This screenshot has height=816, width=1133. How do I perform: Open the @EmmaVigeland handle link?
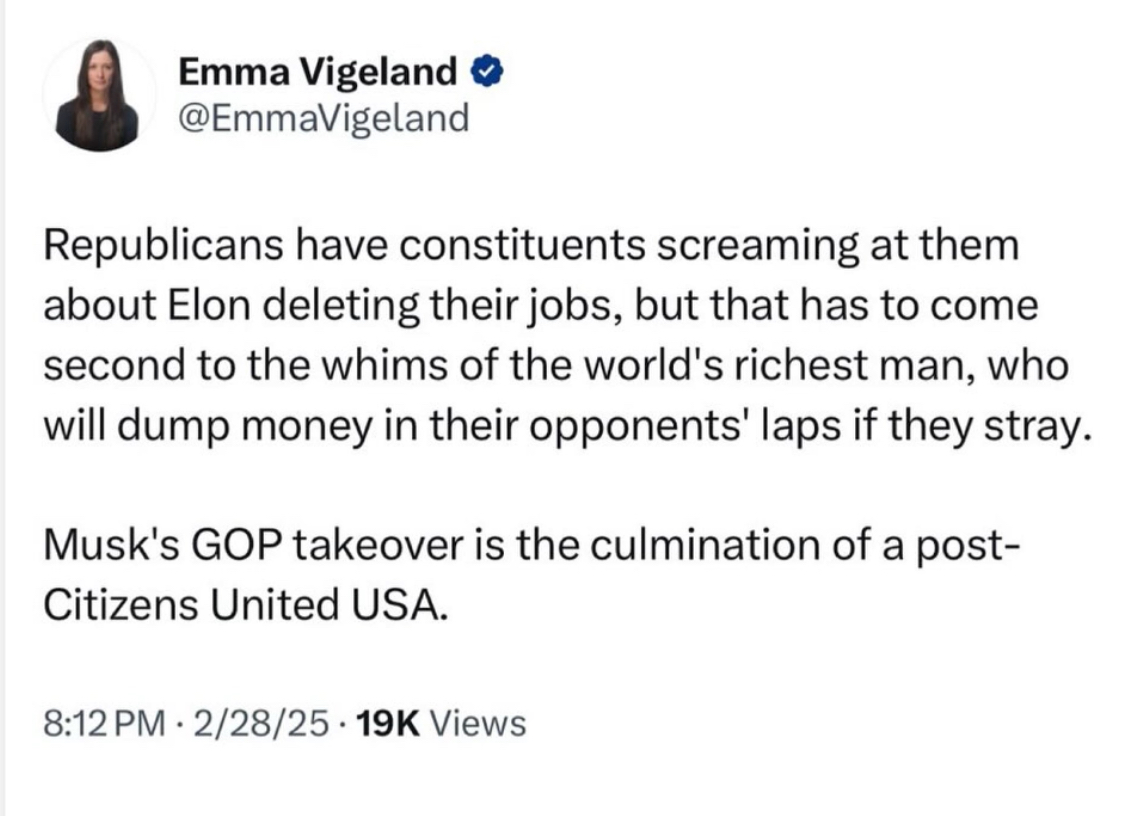[323, 119]
